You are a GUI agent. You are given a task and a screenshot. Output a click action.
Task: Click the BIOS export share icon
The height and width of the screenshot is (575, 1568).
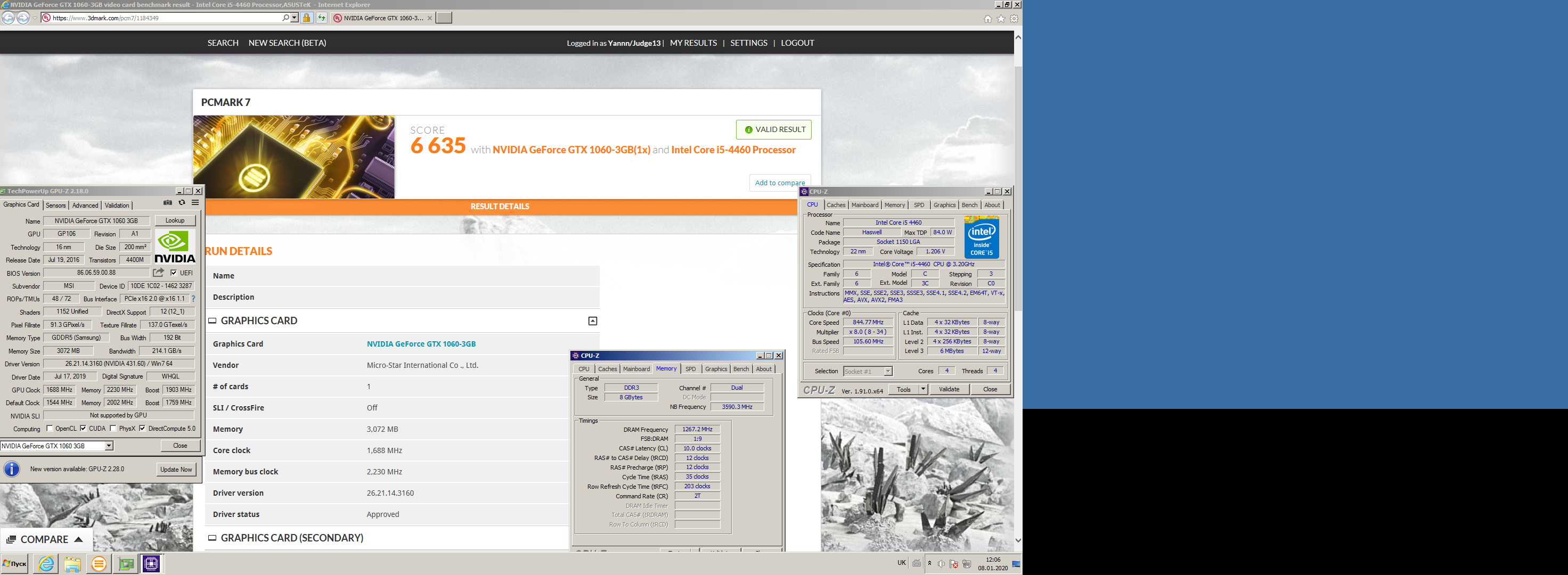click(x=158, y=273)
